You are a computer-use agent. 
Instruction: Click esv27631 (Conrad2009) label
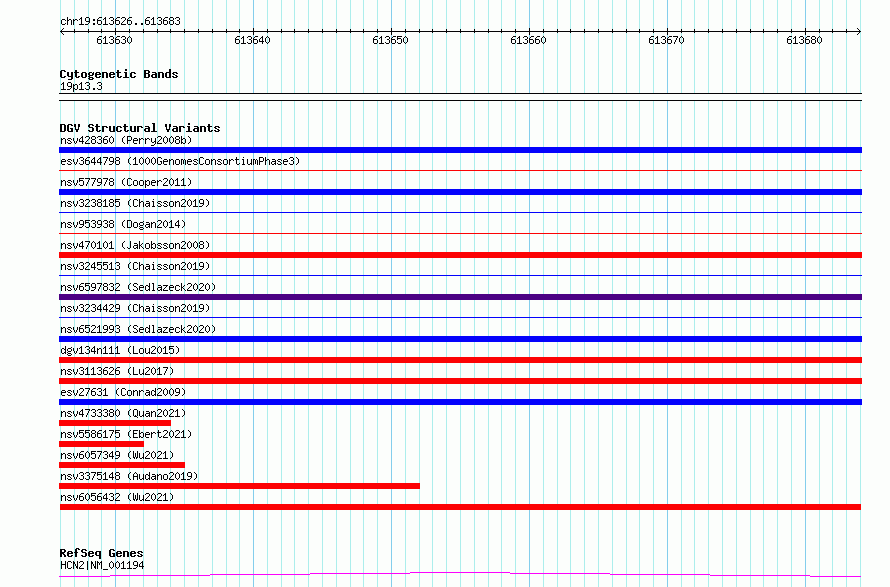pyautogui.click(x=123, y=392)
